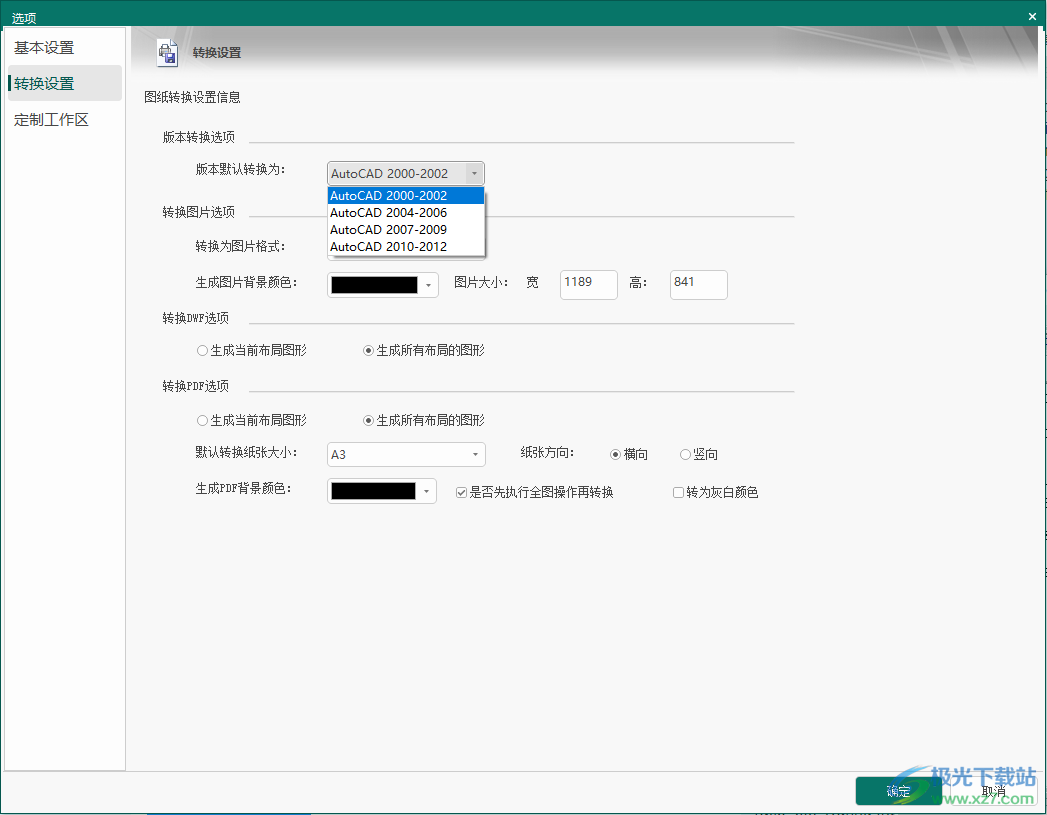Viewport: 1047px width, 815px height.
Task: Edit the image width field 1189
Action: point(588,284)
